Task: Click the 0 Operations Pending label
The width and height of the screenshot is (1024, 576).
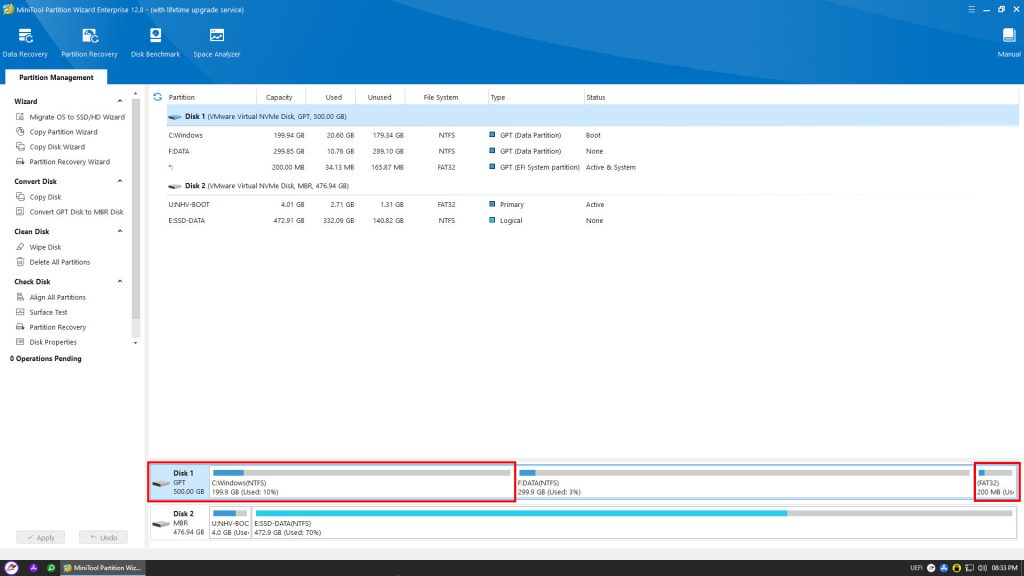Action: (46, 359)
